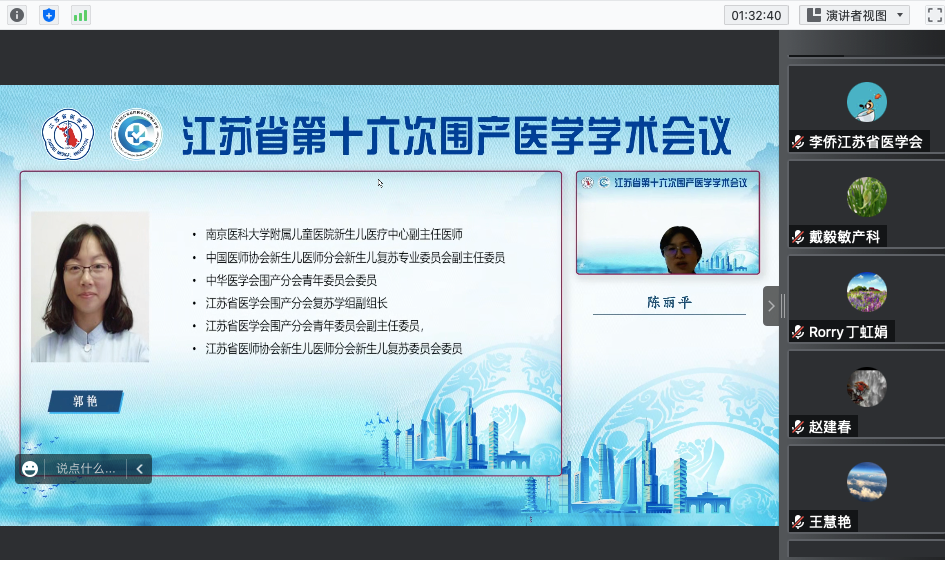Screen dimensions: 945x563
Task: Select participant avatar of 戴毅敏产科
Action: click(x=867, y=197)
